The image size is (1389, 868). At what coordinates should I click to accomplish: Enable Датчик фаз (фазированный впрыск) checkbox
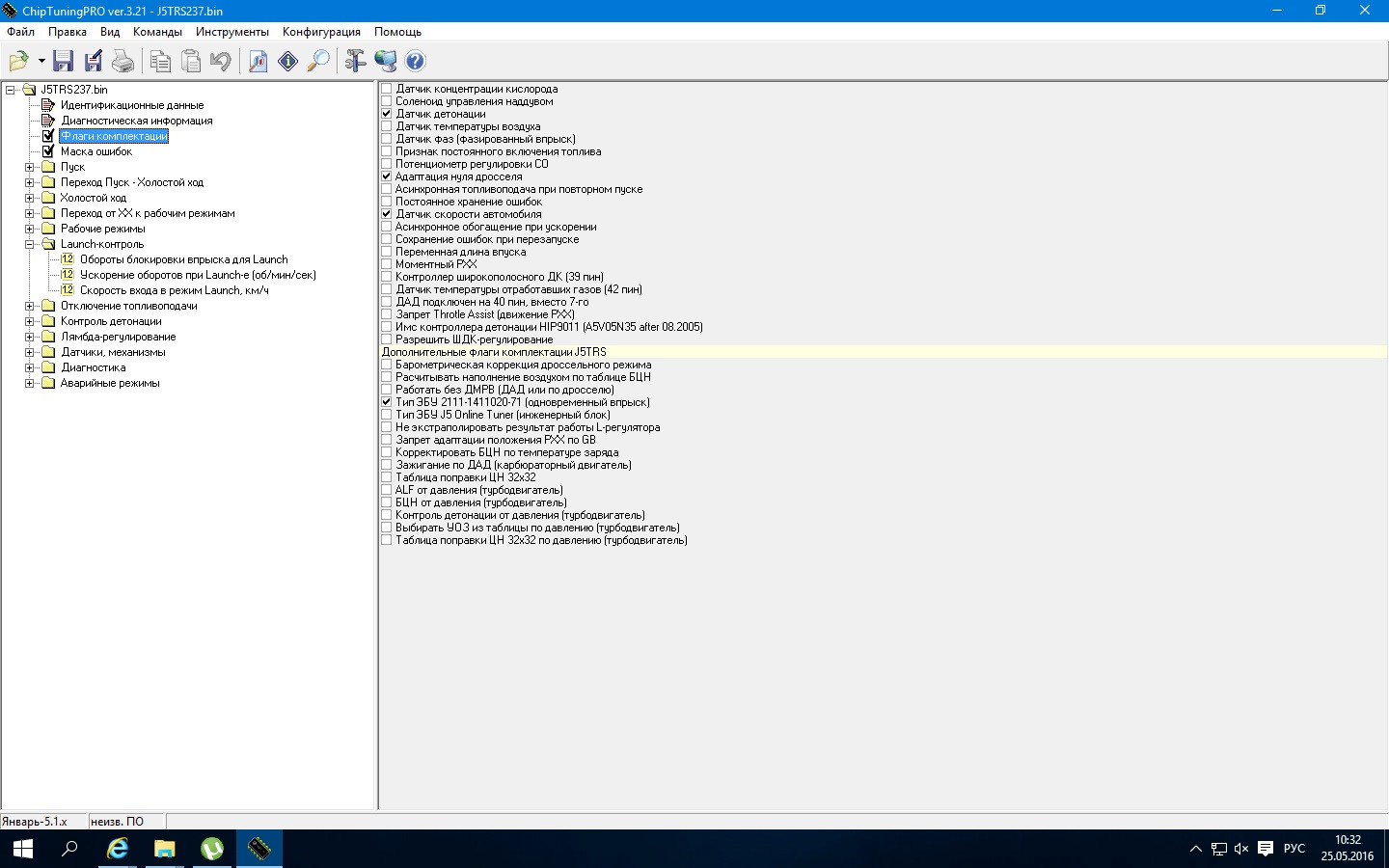pyautogui.click(x=387, y=139)
